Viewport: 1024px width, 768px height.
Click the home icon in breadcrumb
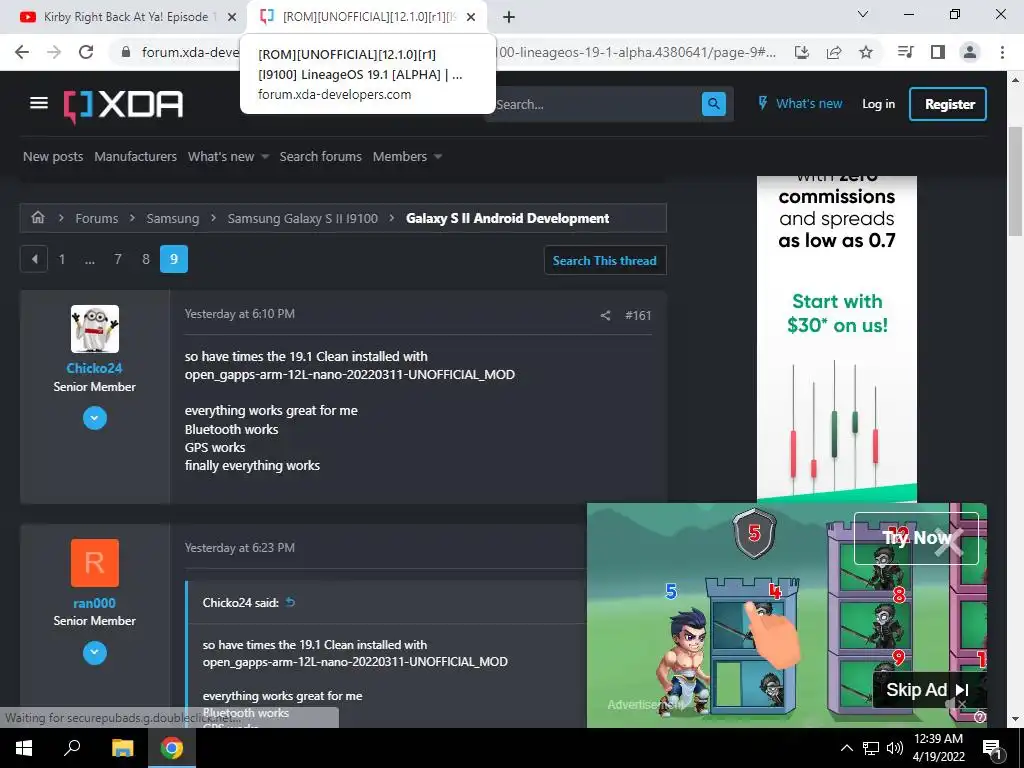tap(38, 217)
